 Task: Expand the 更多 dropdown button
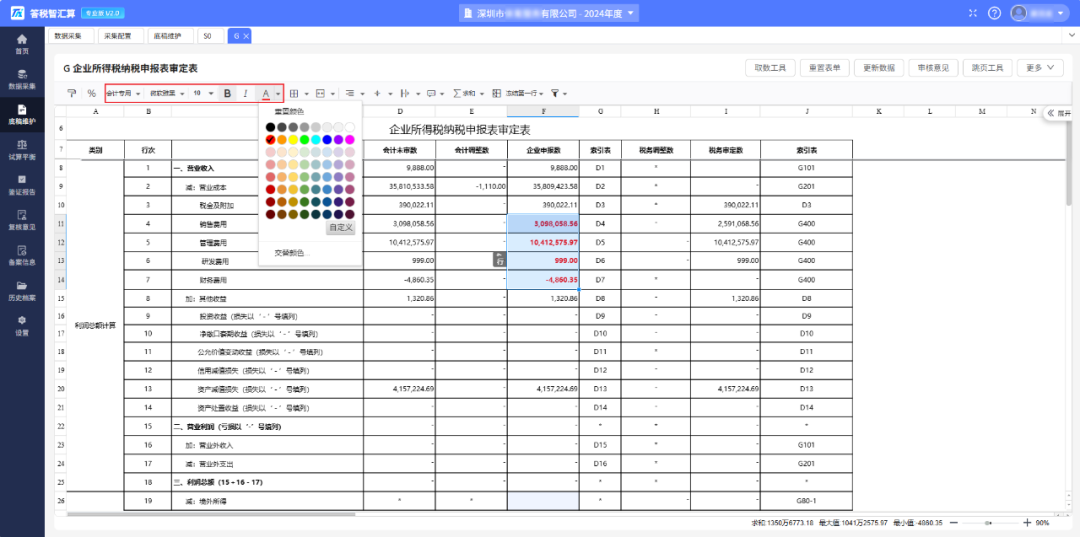coord(1040,67)
